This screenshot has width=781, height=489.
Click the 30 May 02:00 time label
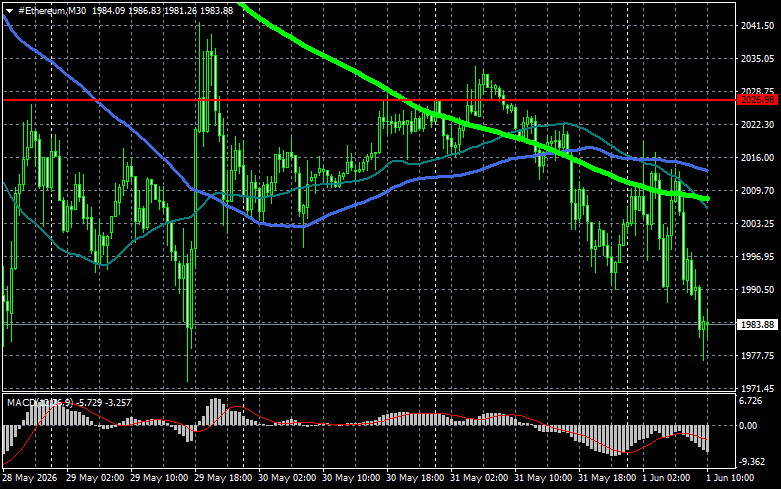[x=287, y=478]
